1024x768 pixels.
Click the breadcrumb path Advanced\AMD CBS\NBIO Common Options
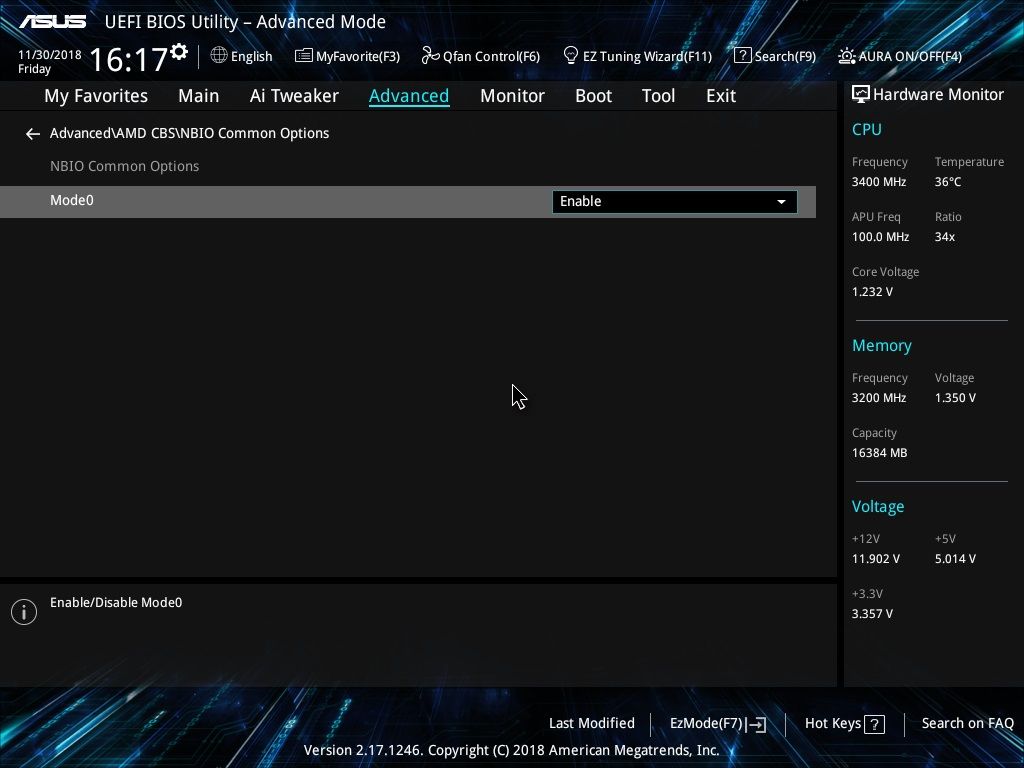(189, 133)
